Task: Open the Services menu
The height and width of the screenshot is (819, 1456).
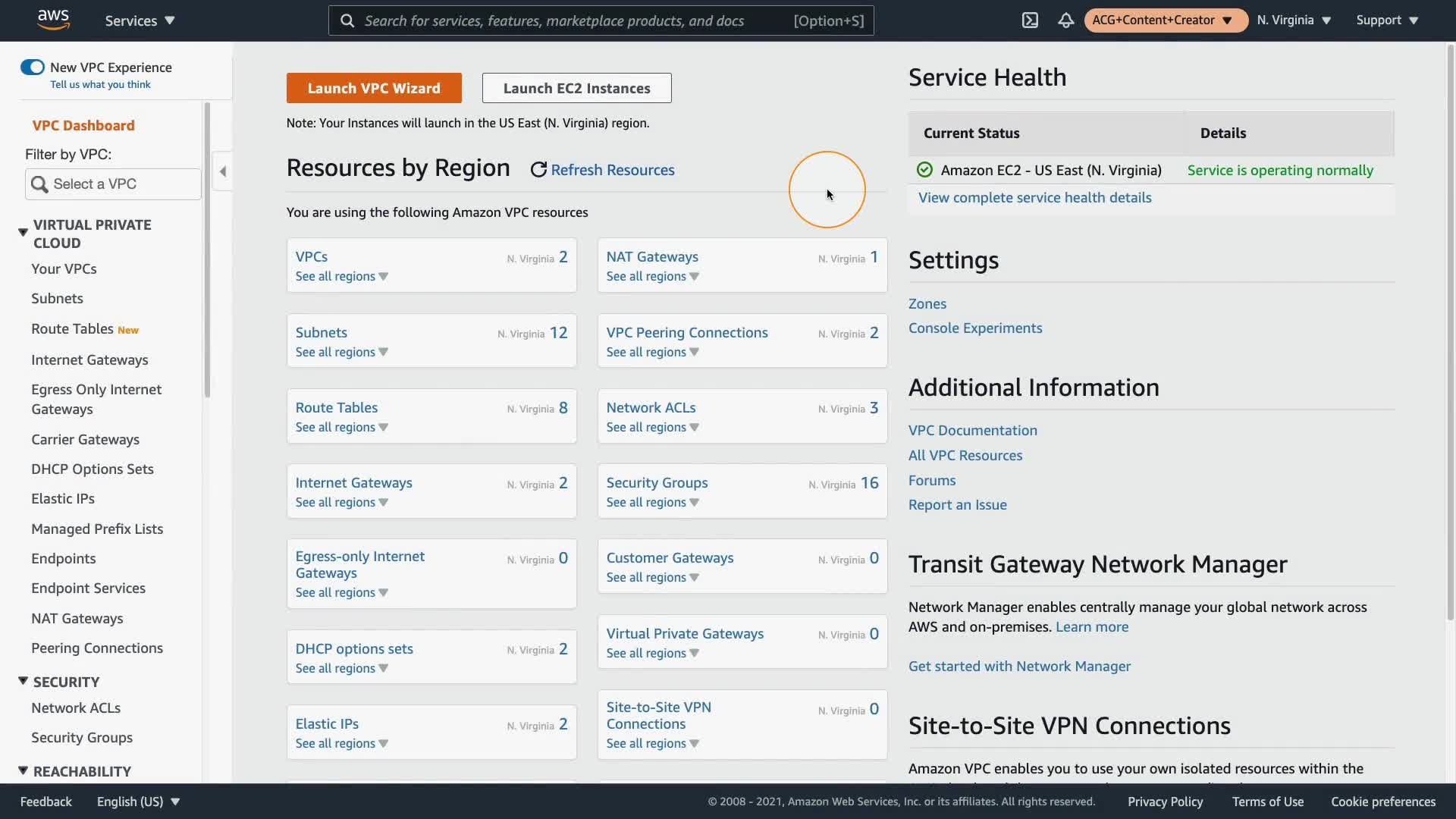Action: [x=140, y=20]
